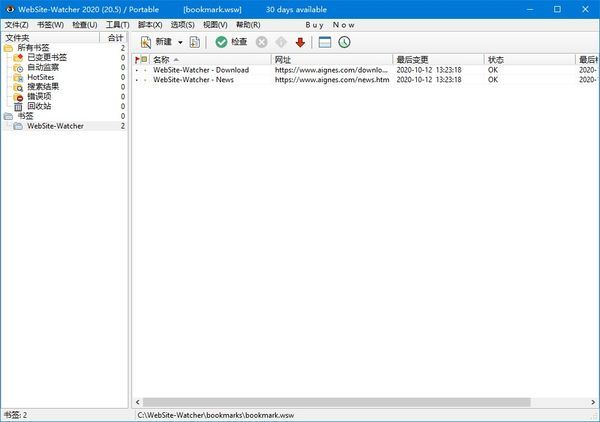
Task: Click the OK status of News row
Action: click(493, 80)
